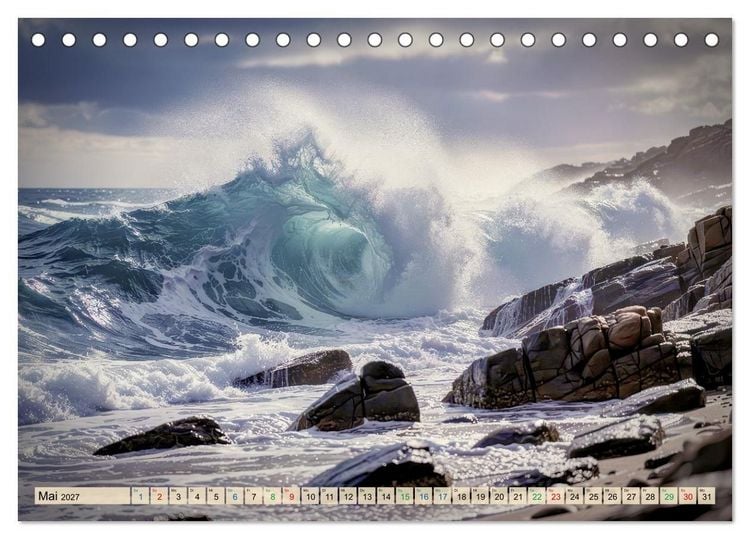Viewport: 750px width, 539px height.
Task: Select day 18 in the calendar strip
Action: click(x=462, y=496)
